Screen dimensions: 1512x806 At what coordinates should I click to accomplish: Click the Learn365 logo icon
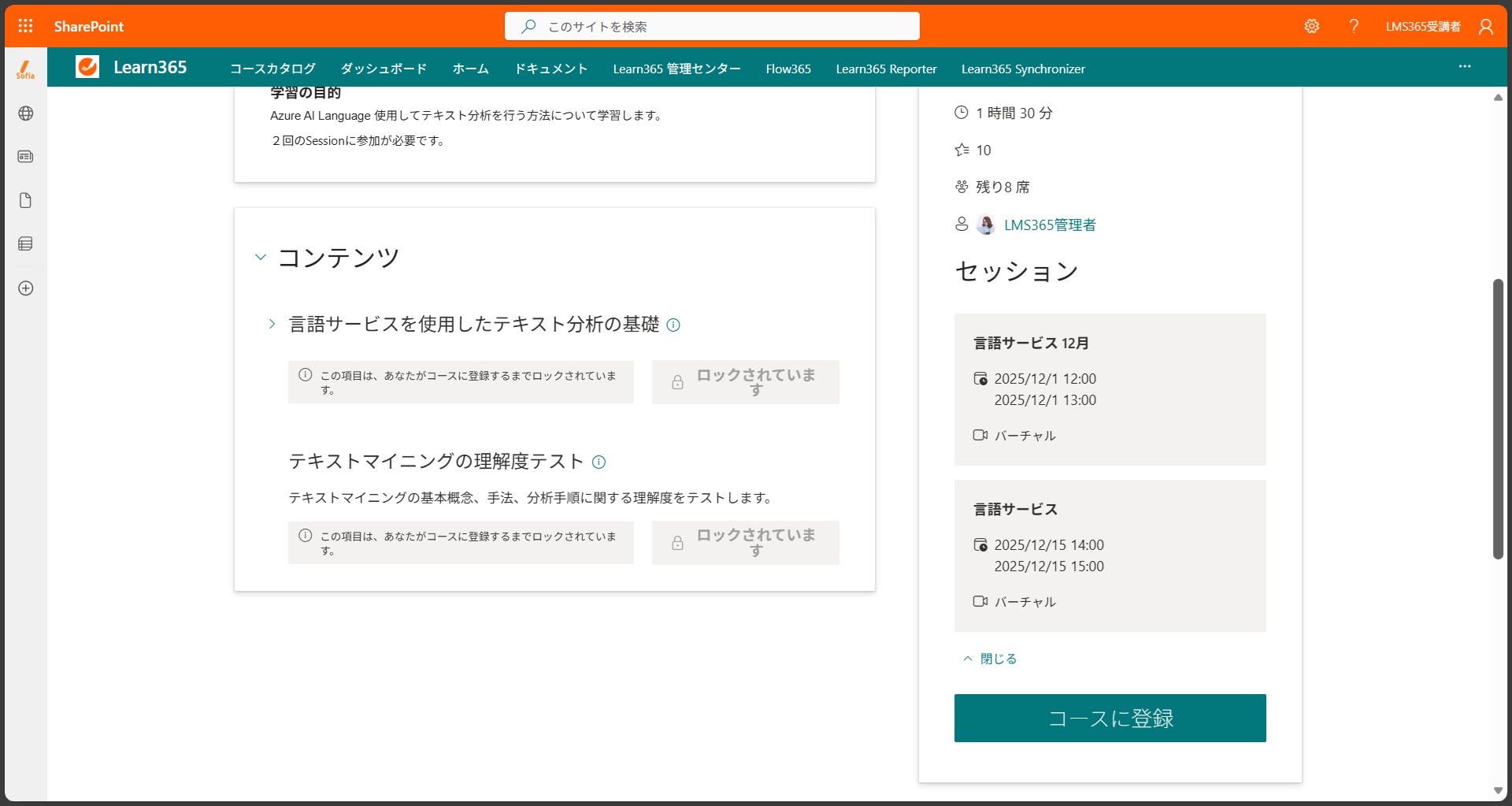[87, 67]
